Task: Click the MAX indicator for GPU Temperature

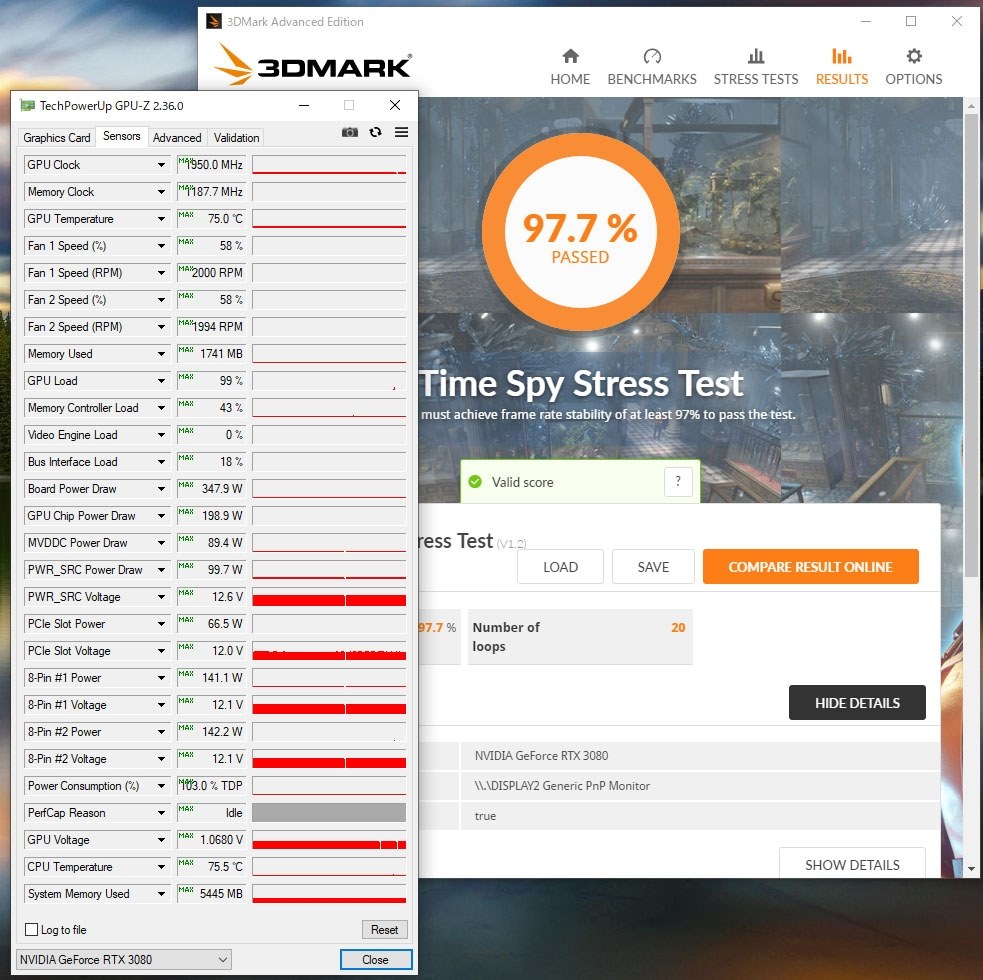Action: tap(186, 215)
